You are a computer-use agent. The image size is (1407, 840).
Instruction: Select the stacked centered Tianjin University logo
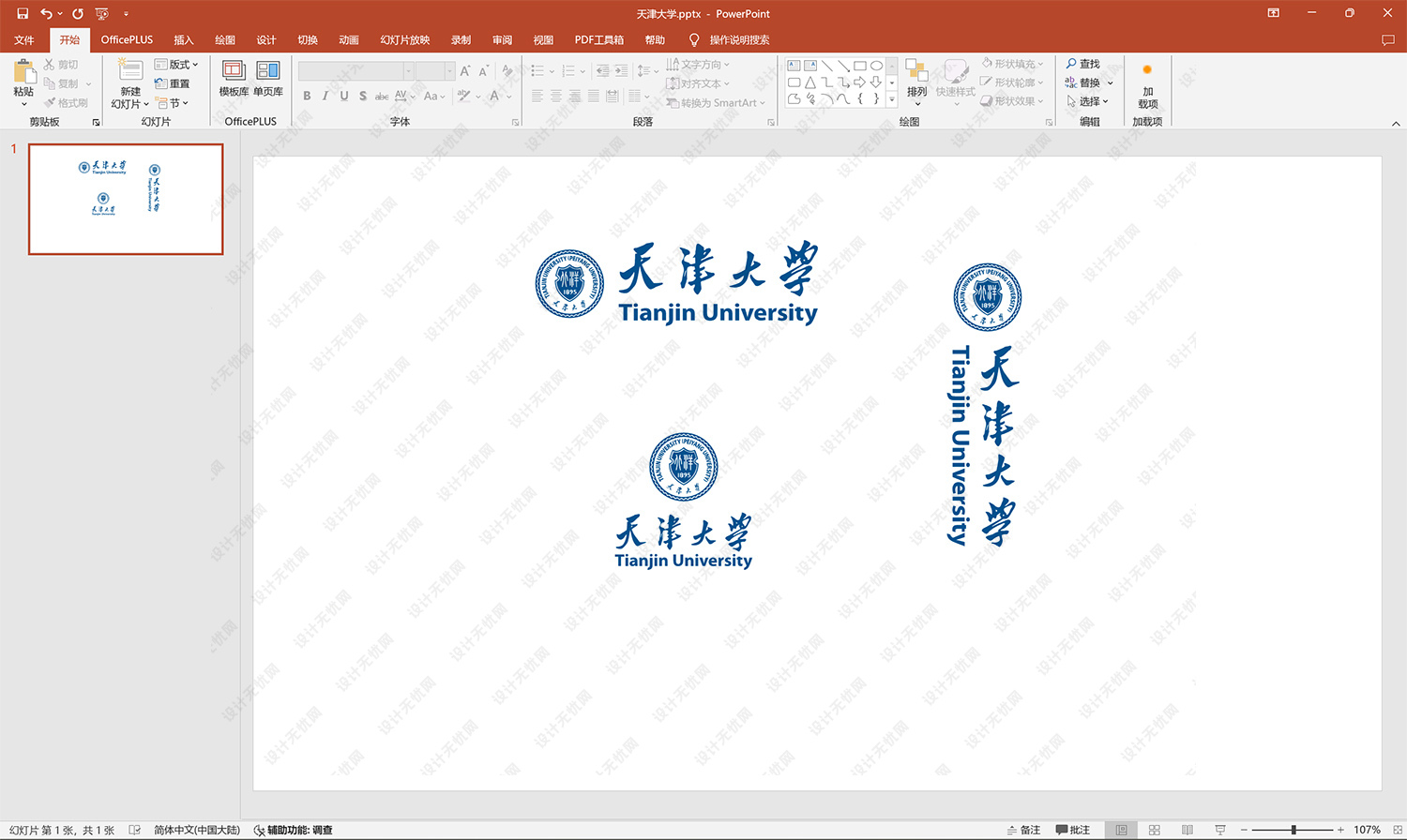click(684, 501)
